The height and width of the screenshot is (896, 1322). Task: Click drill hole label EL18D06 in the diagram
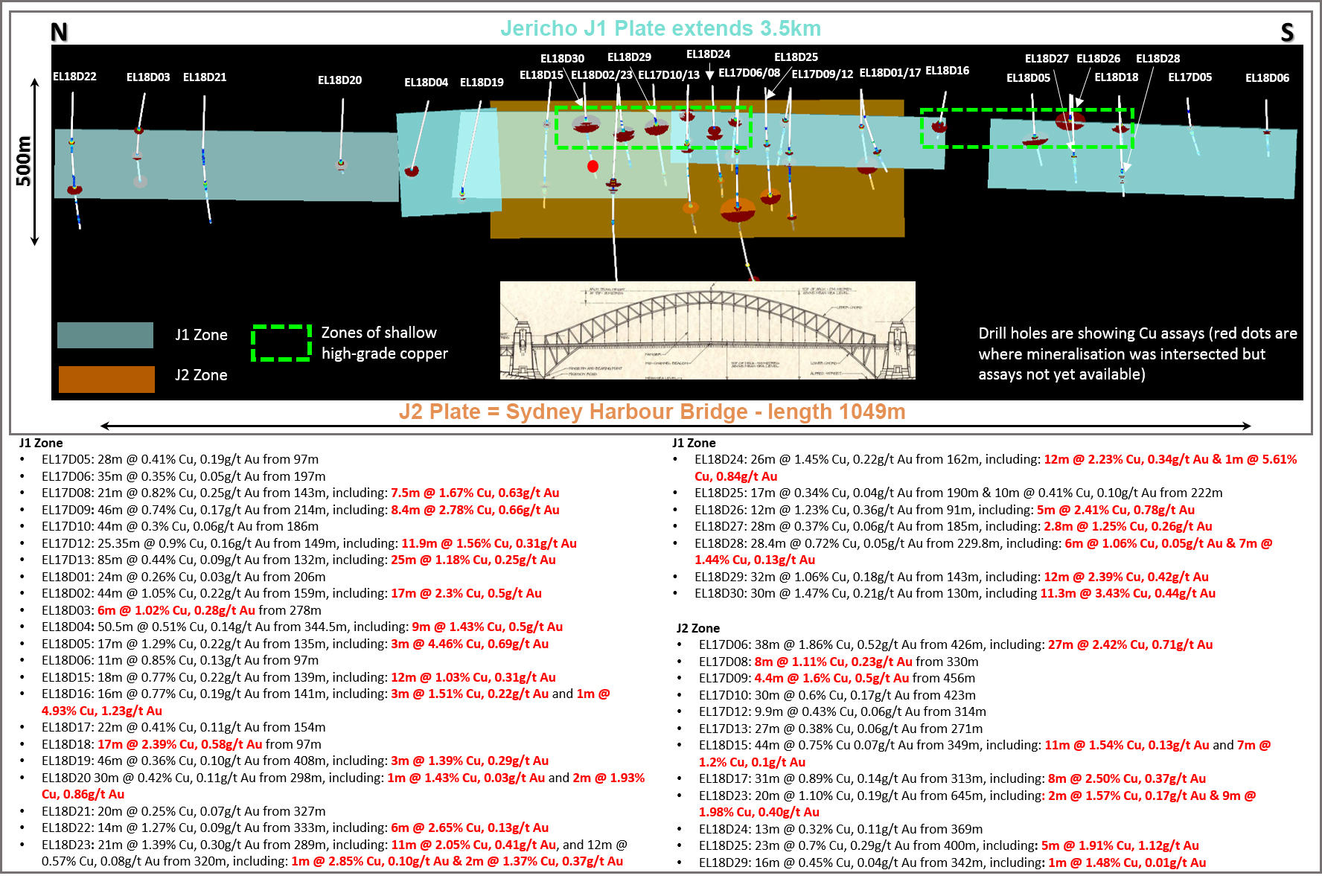pyautogui.click(x=1267, y=77)
